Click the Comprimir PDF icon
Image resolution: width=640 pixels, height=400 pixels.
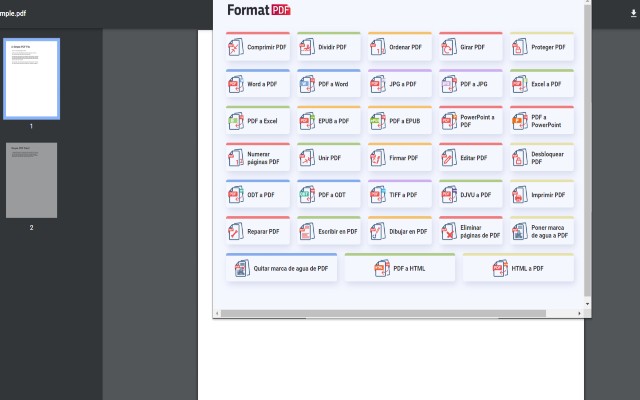tap(236, 47)
